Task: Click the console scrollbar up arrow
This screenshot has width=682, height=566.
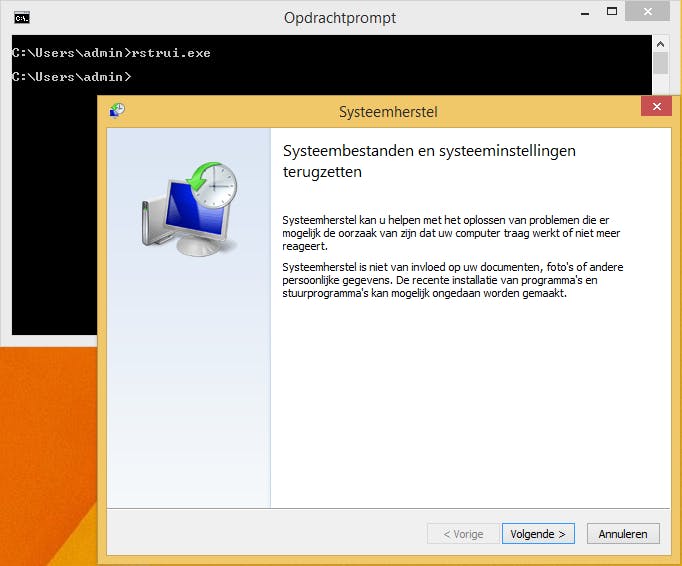Action: pos(660,44)
